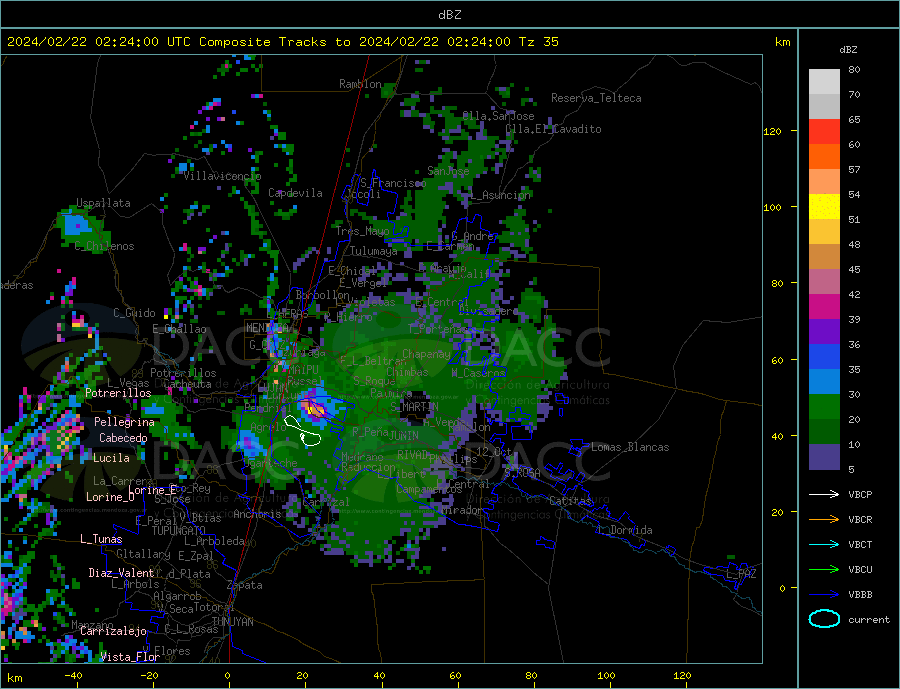900x689 pixels.
Task: Click the white VBCP arrow in legend
Action: (x=824, y=494)
